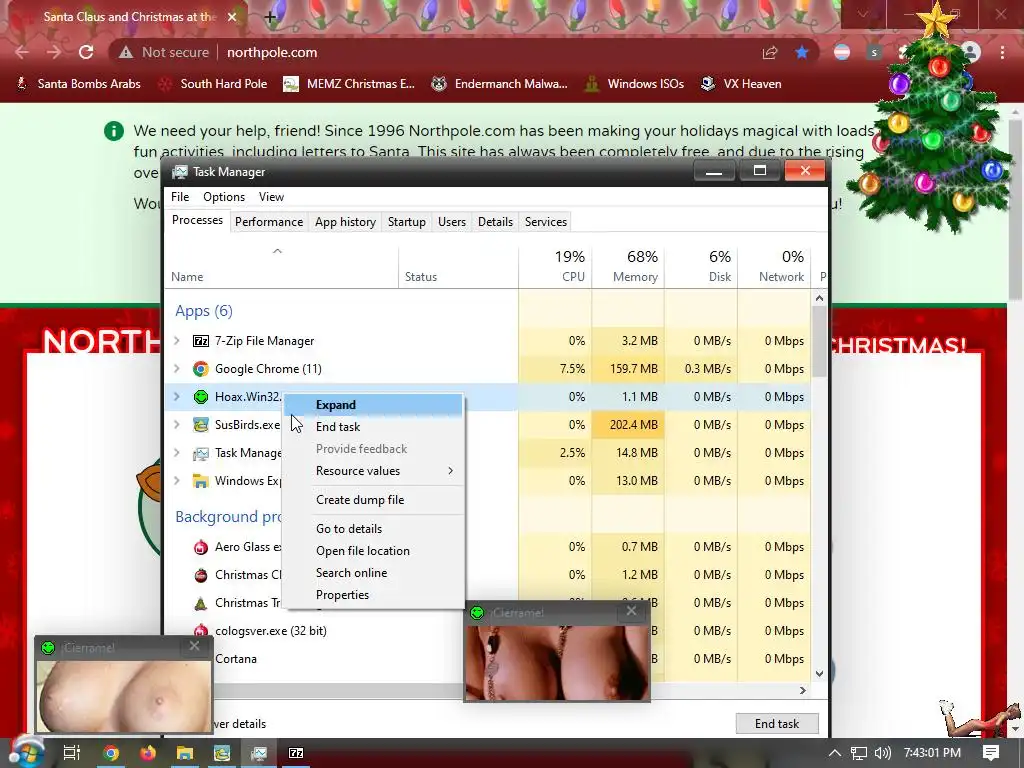
Task: Open the File menu in Task Manager
Action: coord(180,197)
